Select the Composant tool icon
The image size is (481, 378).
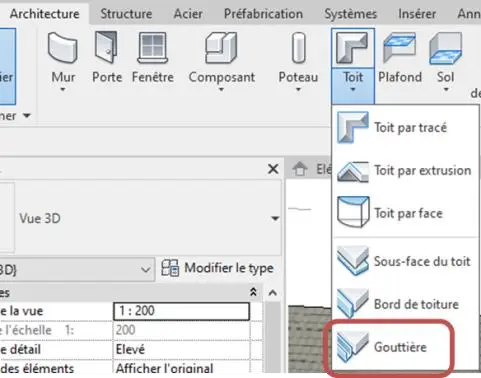pyautogui.click(x=221, y=48)
